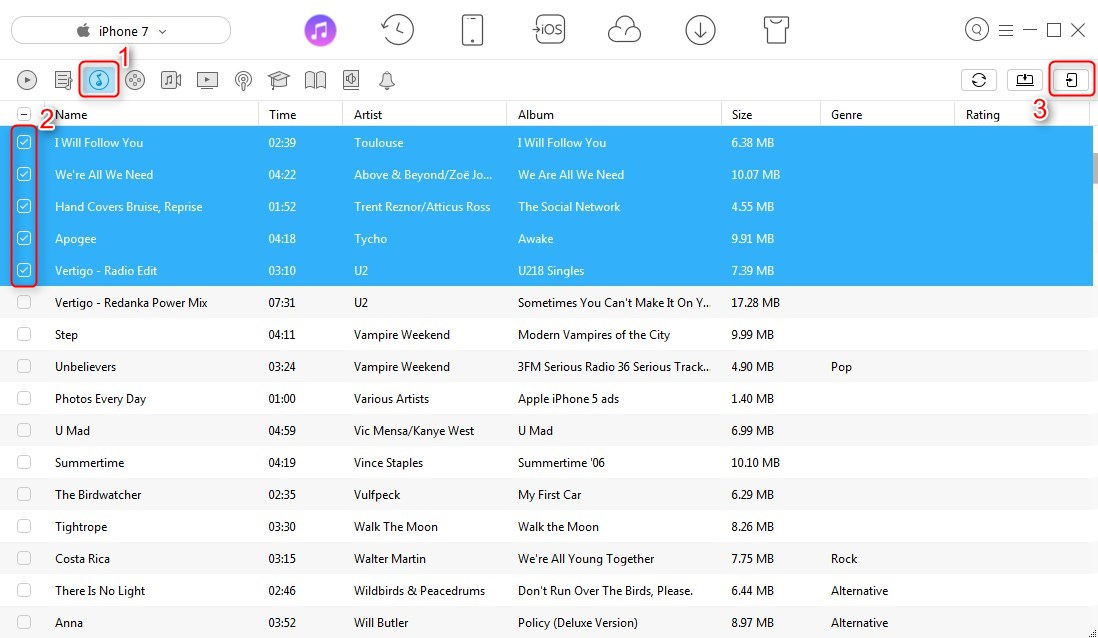Click the Rock genre cell
The height and width of the screenshot is (638, 1098).
point(844,559)
